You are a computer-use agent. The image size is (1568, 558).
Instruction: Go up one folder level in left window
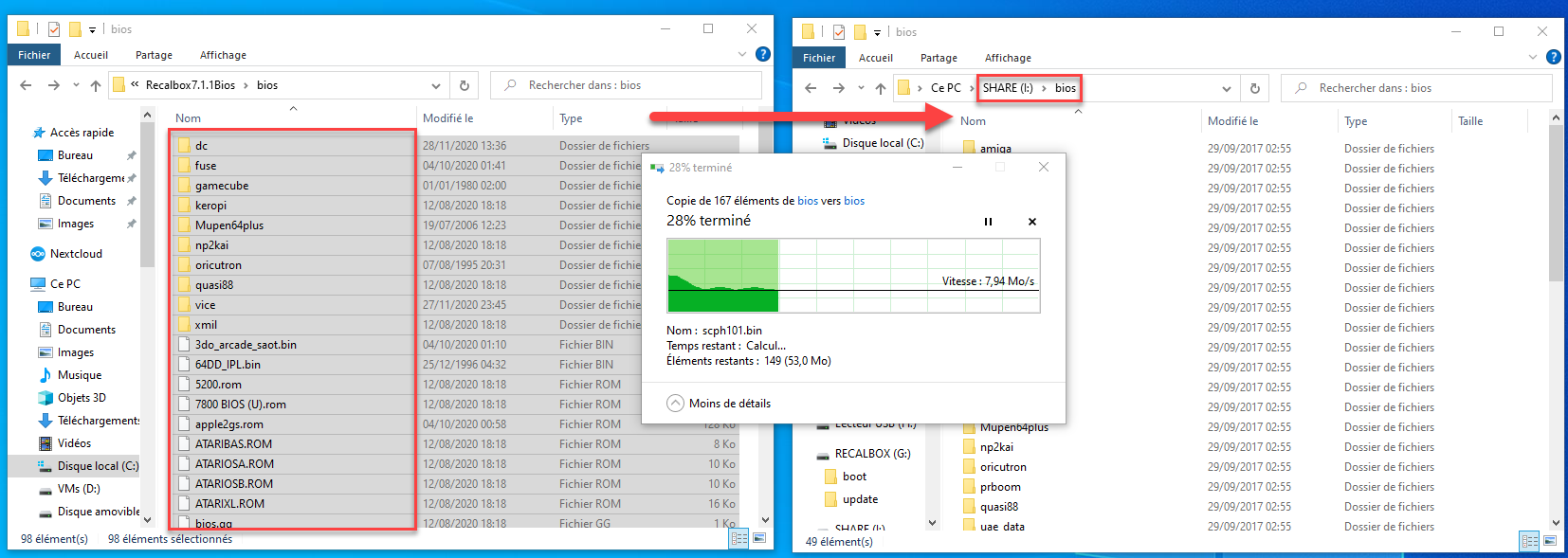tap(96, 85)
